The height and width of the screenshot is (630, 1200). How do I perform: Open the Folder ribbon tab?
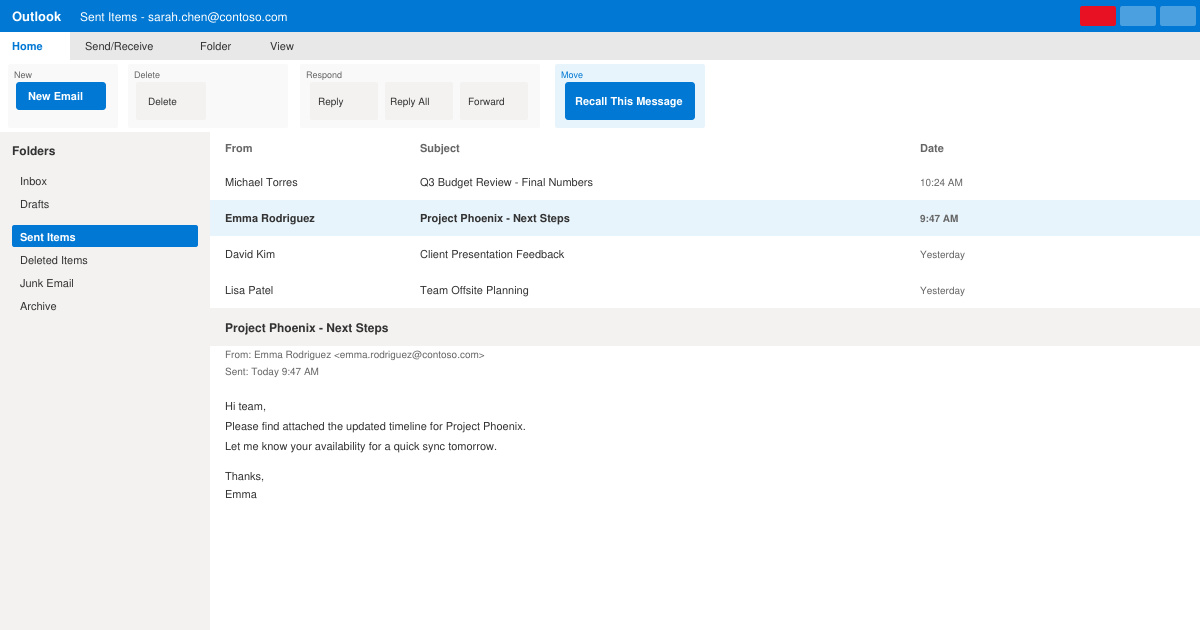tap(215, 46)
